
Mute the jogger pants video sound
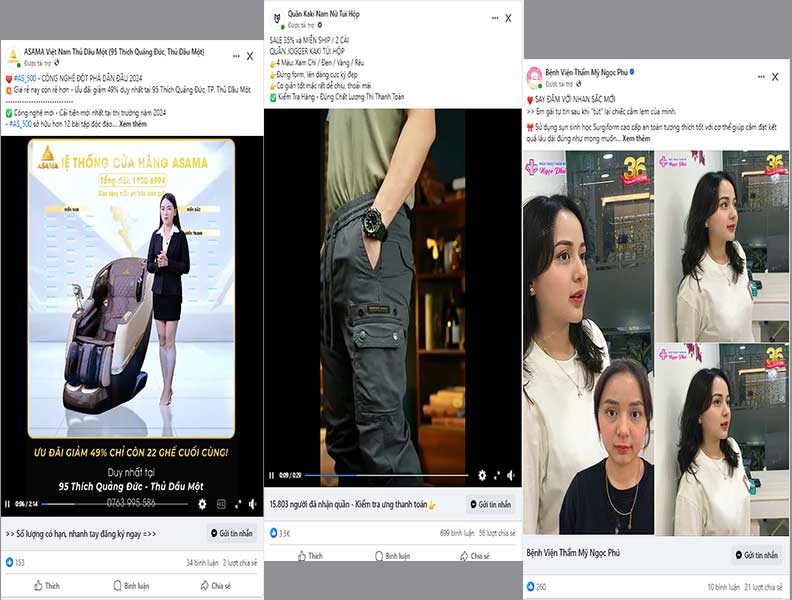511,476
